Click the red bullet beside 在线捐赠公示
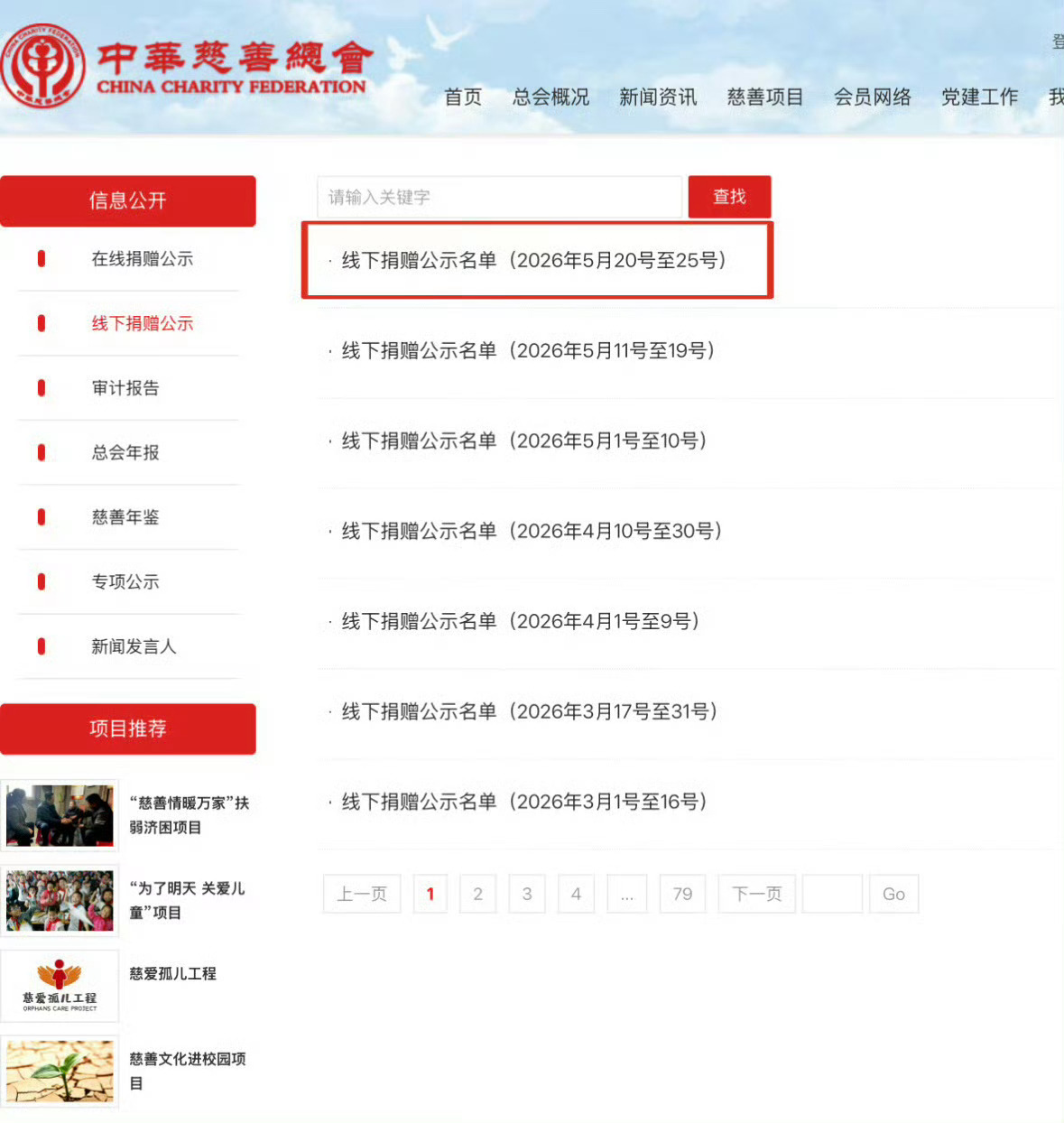 click(42, 259)
